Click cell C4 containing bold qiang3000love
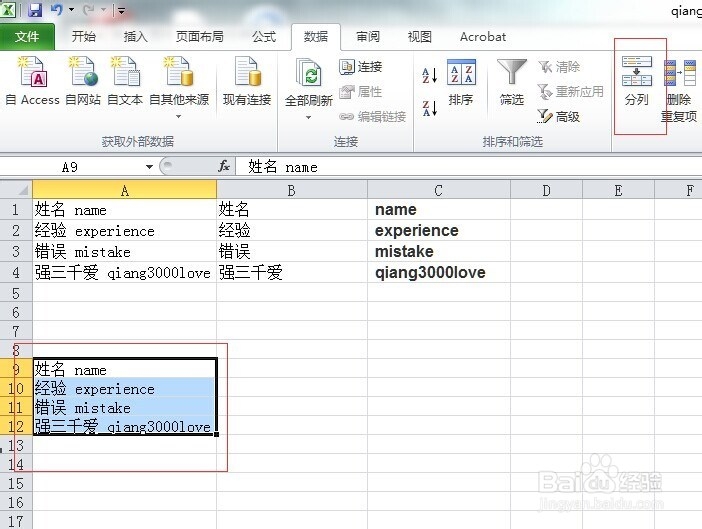The width and height of the screenshot is (702, 529). coord(439,272)
